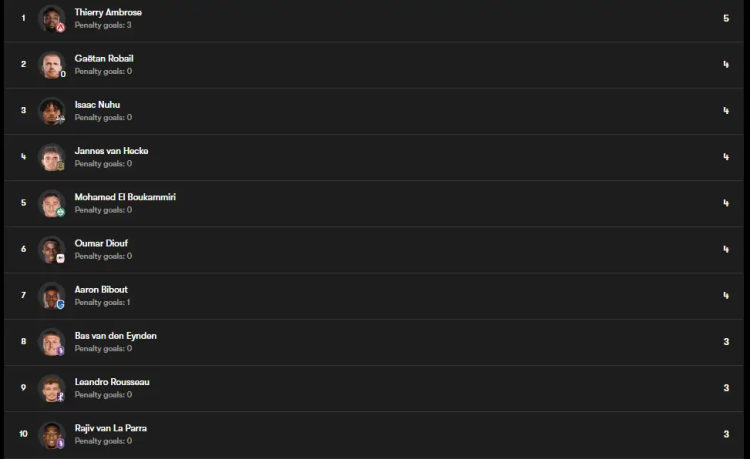
Task: Open Oumar Diouf's name link
Action: [x=101, y=243]
